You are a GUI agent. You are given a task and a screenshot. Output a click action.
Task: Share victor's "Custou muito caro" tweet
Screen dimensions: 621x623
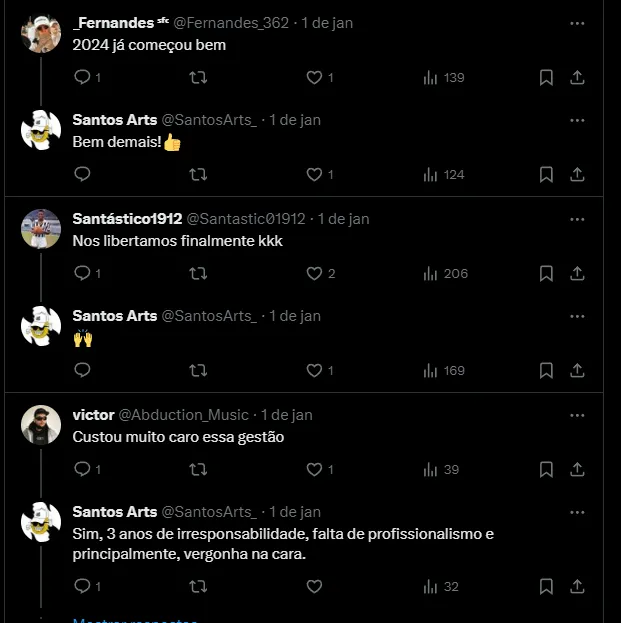577,469
